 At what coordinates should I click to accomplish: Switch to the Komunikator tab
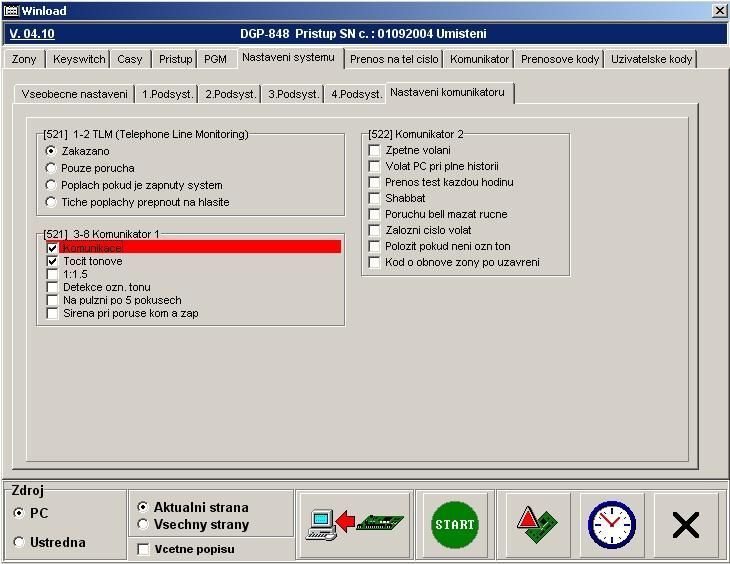point(479,59)
